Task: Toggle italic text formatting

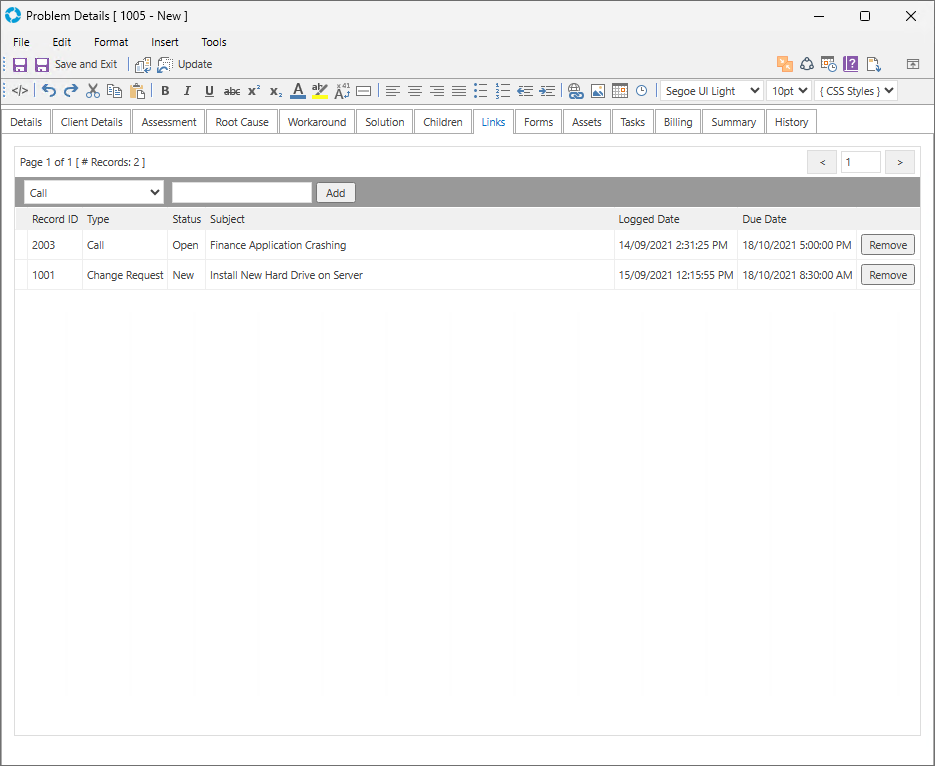Action: pos(187,91)
